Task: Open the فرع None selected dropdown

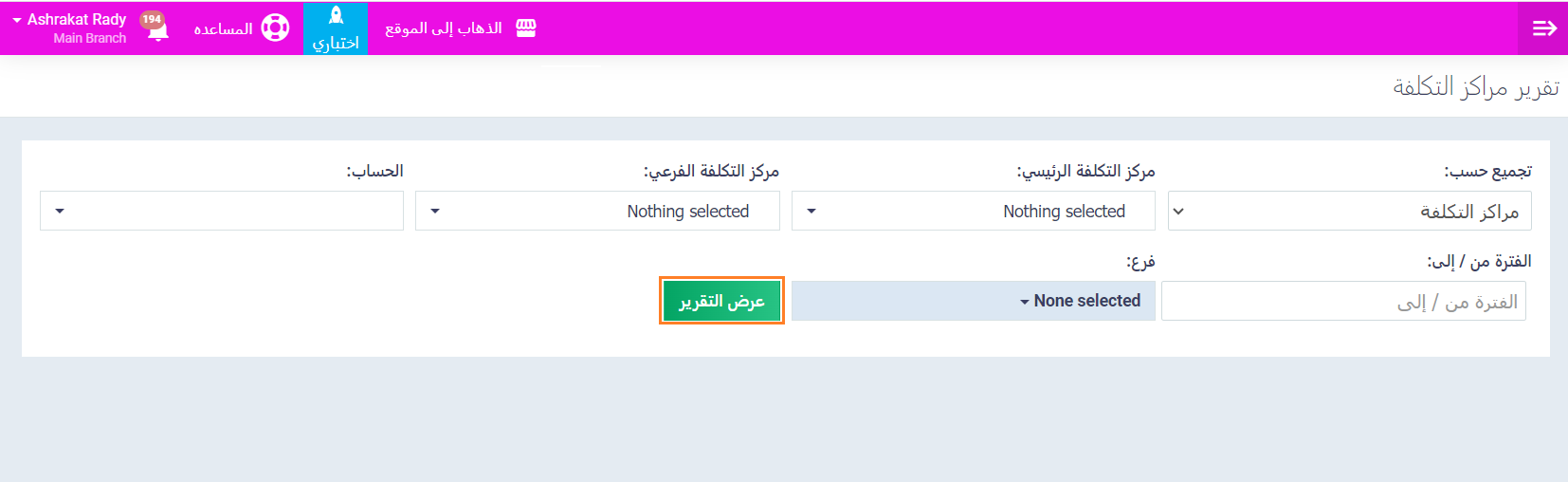Action: point(973,301)
